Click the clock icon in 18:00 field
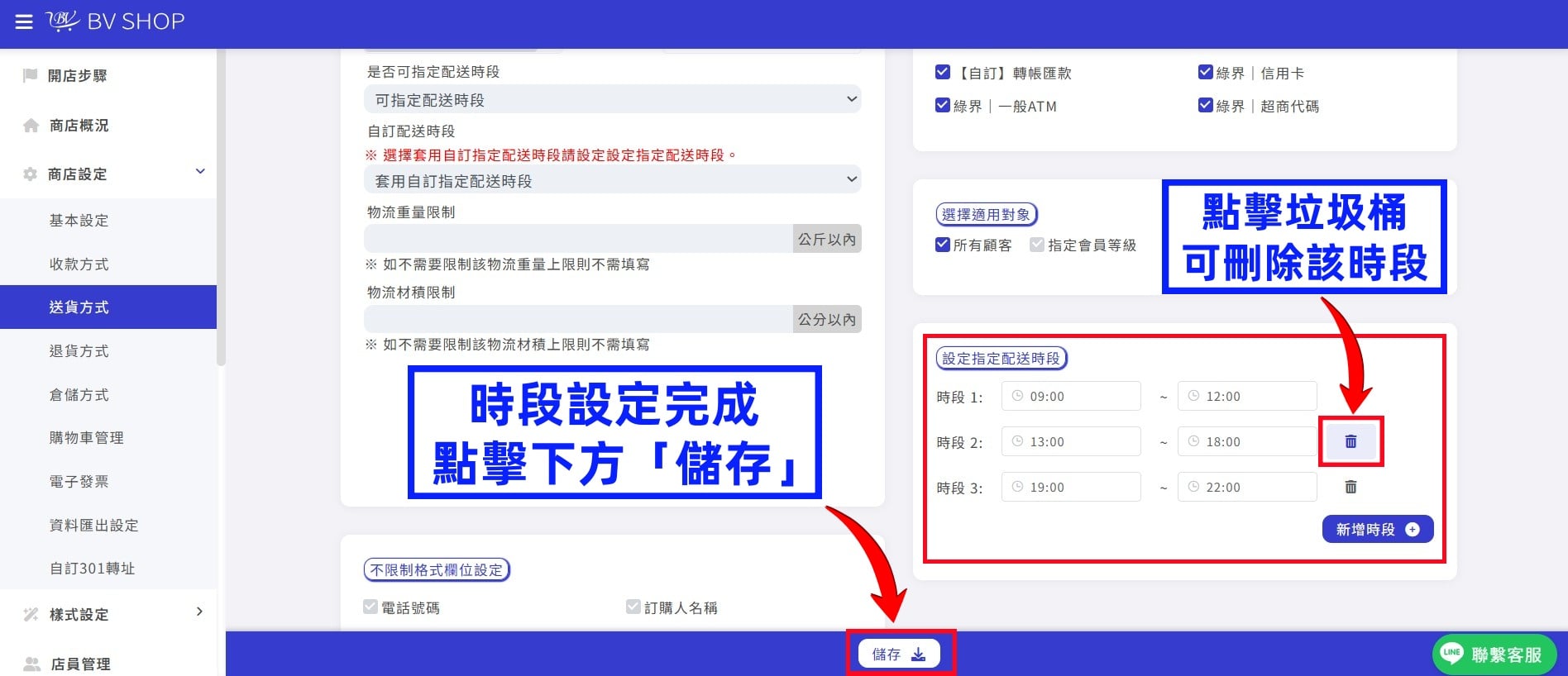 (1193, 441)
